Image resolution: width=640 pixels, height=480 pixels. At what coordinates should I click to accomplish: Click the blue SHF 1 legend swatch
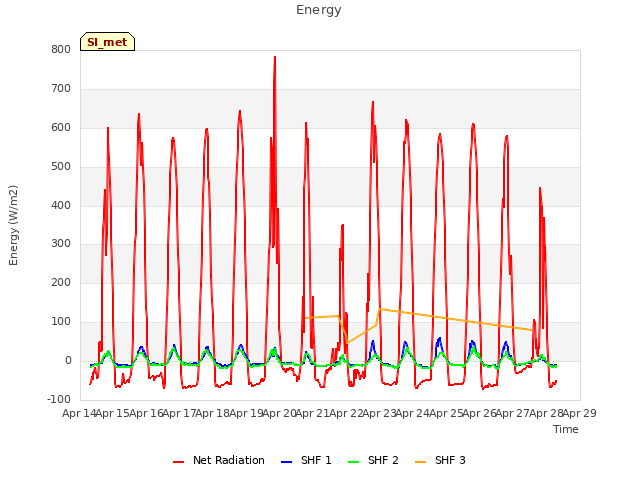tap(287, 462)
